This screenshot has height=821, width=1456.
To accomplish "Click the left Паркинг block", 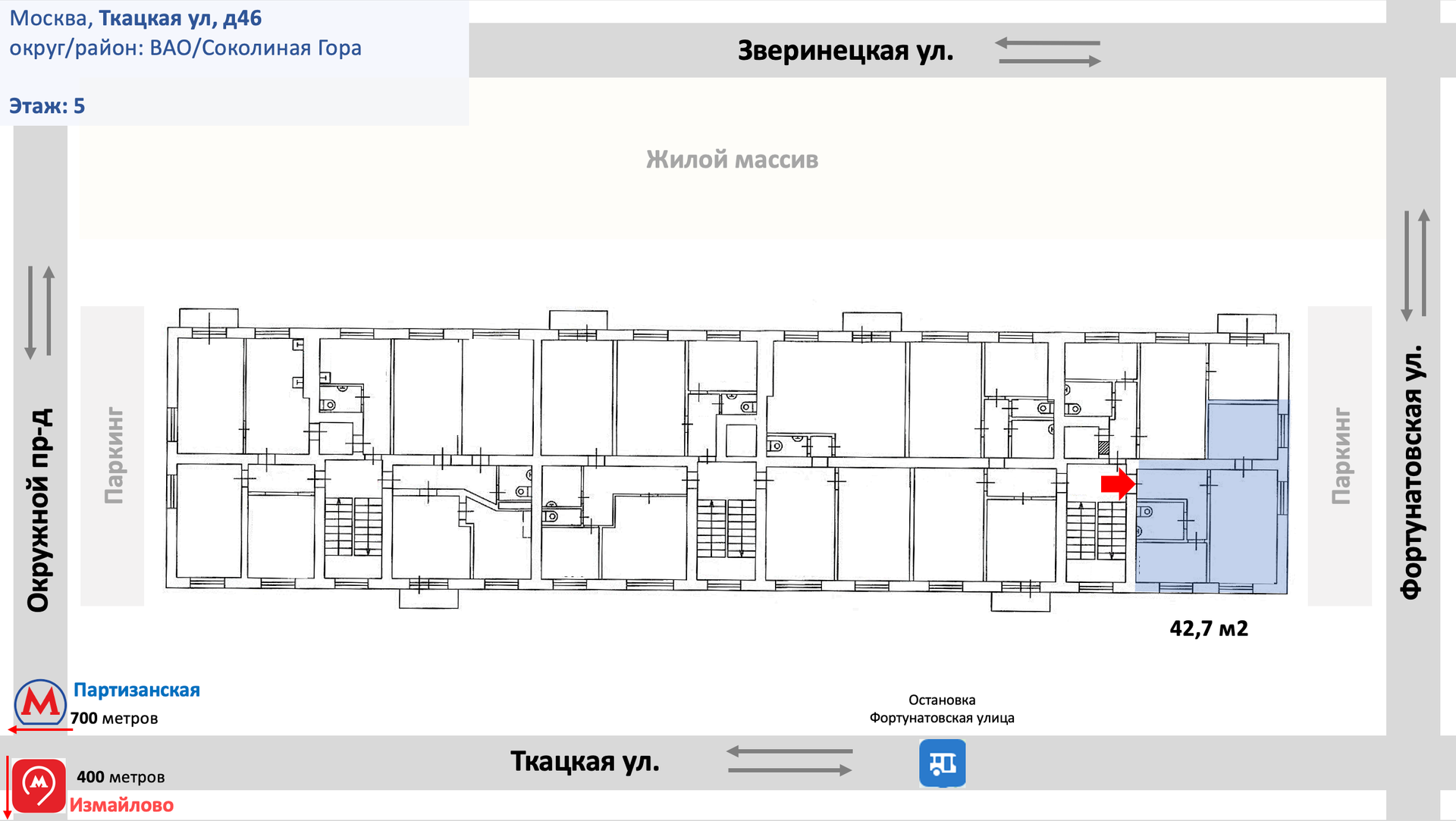I will (112, 456).
